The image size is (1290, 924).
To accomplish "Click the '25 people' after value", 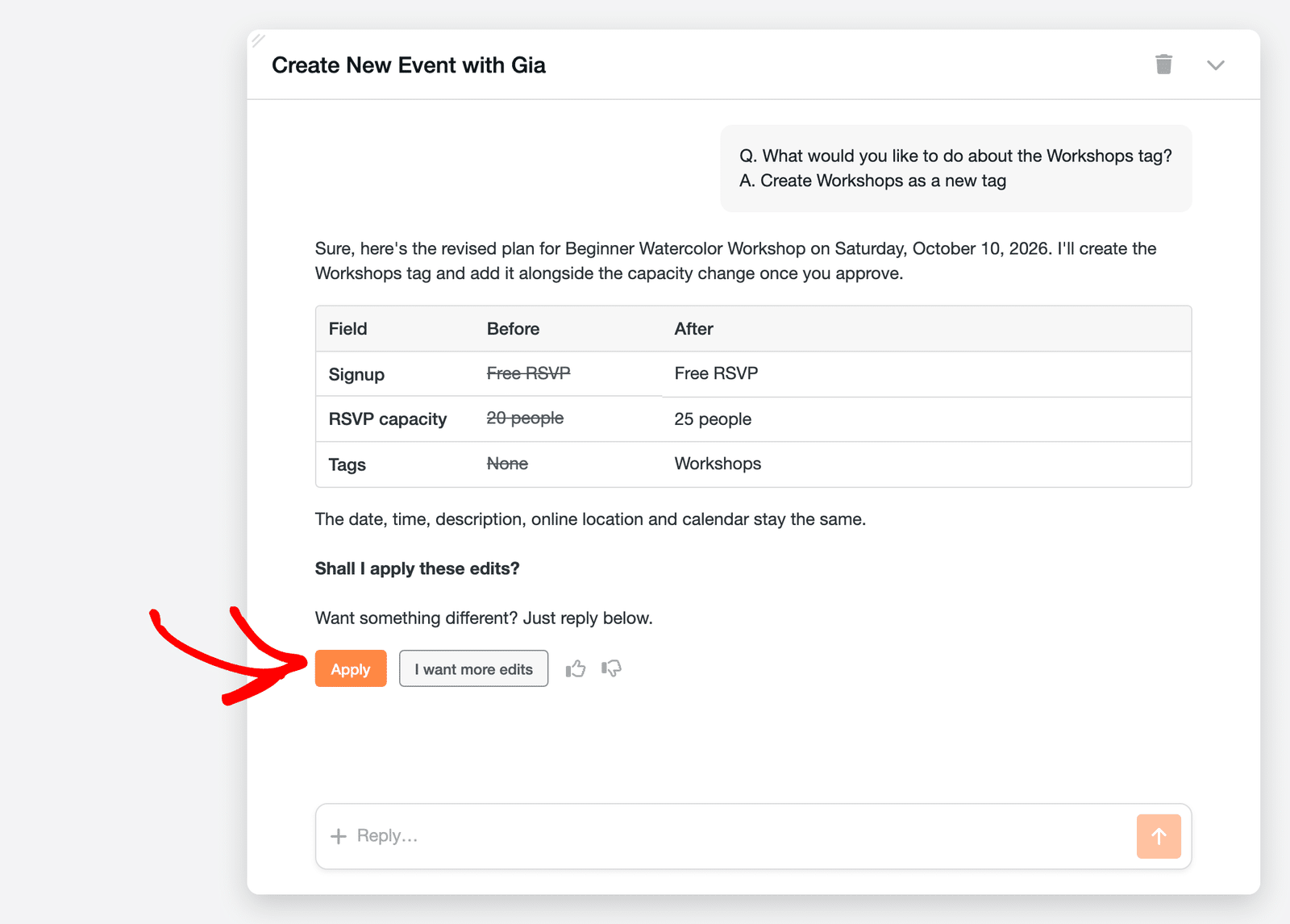I will [713, 419].
